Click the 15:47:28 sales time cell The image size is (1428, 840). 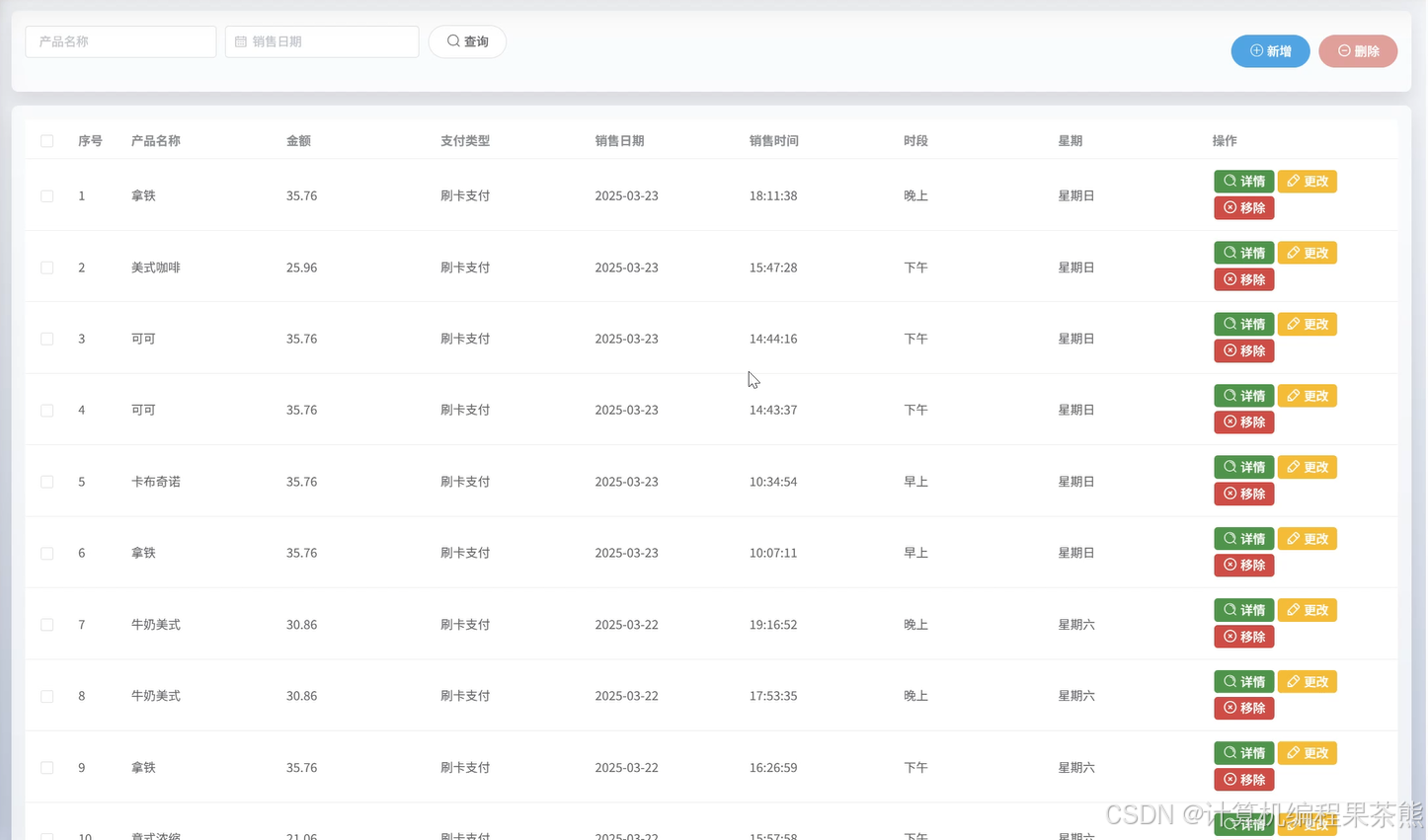coord(773,267)
